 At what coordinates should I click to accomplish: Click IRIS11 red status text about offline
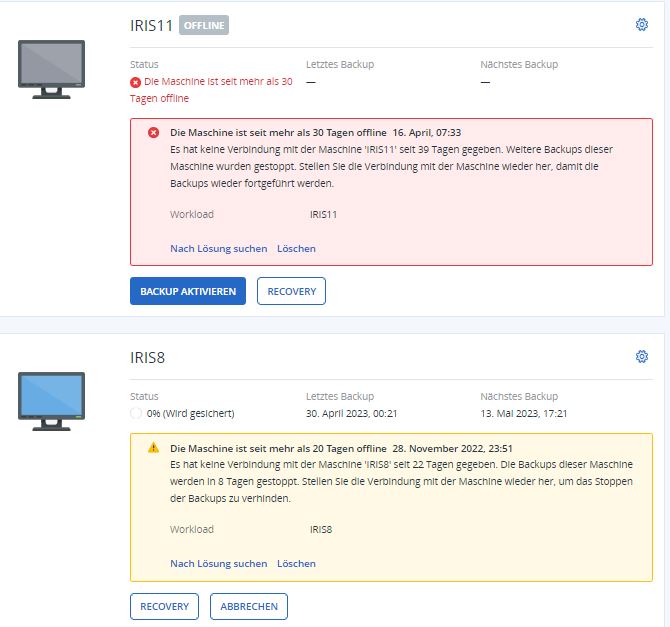212,90
